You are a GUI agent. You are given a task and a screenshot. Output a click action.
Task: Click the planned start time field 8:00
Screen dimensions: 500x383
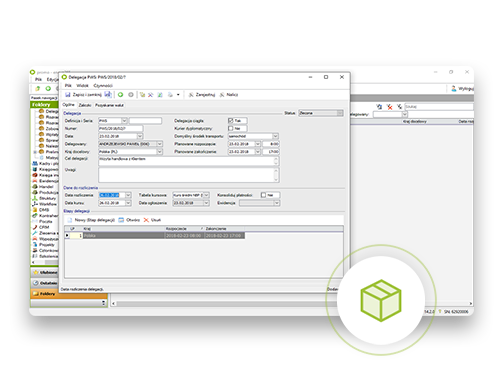(271, 144)
